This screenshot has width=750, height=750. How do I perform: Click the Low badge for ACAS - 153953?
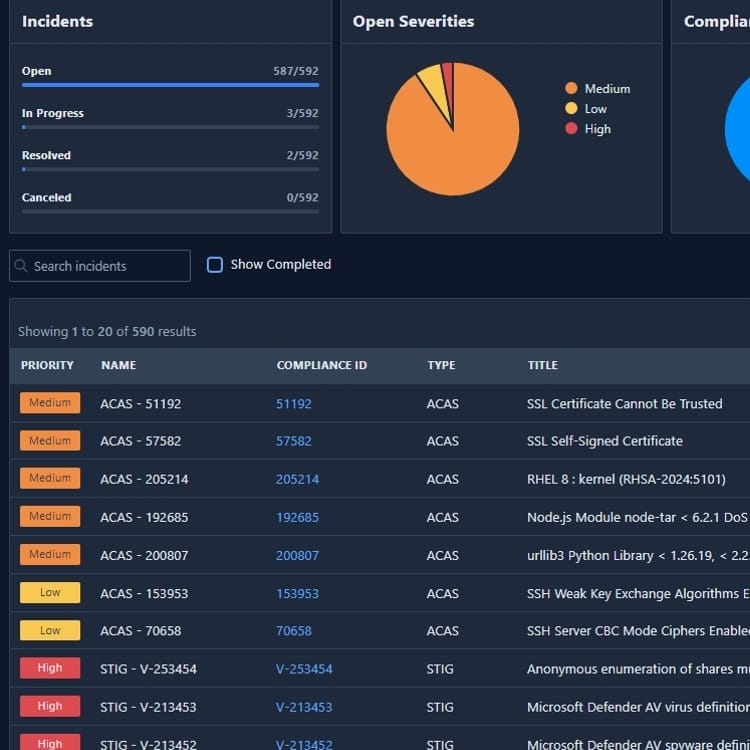[50, 593]
